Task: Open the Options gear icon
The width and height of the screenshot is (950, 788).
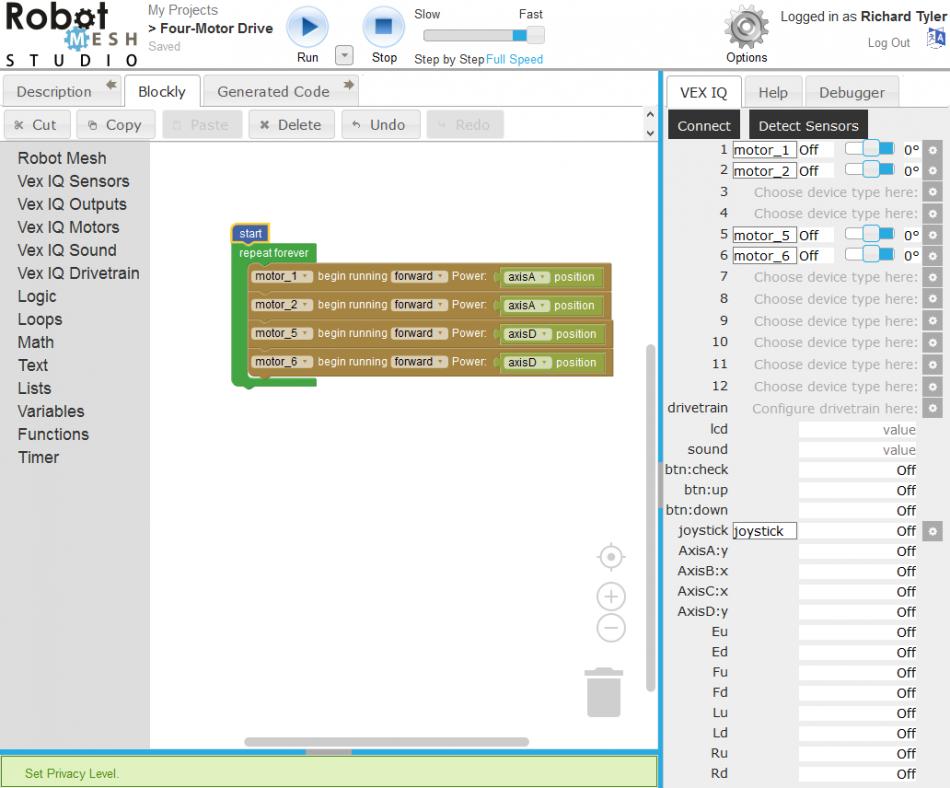Action: pyautogui.click(x=746, y=27)
